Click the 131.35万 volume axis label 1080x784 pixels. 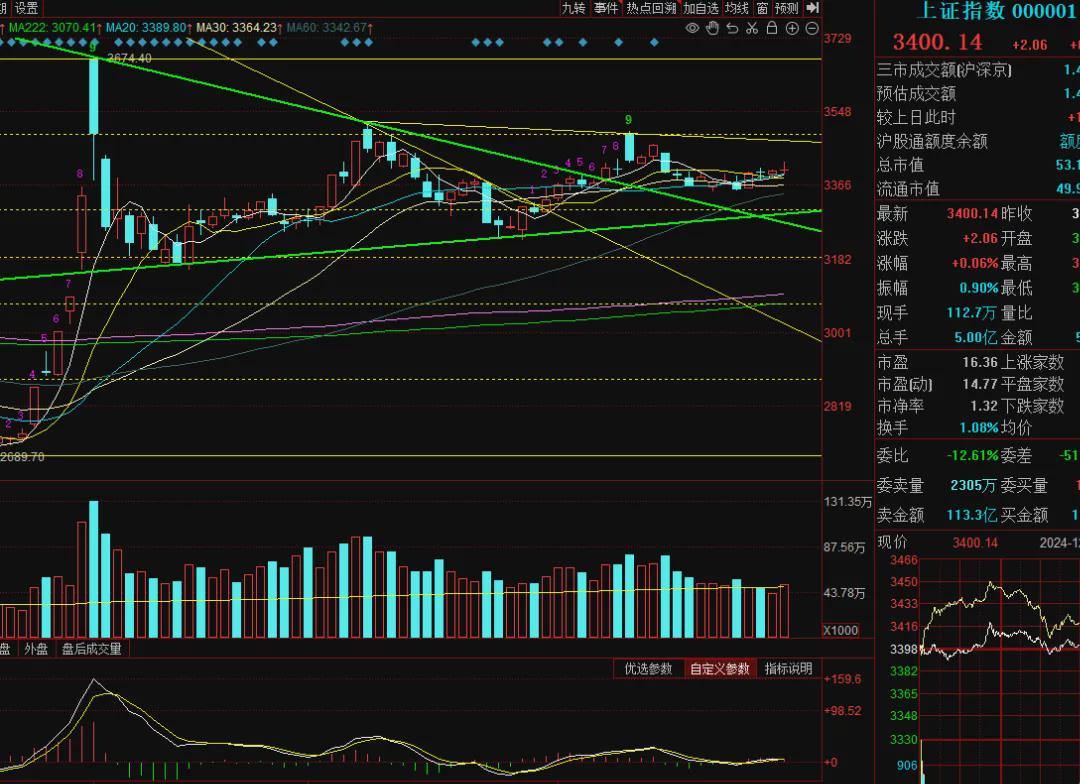point(847,502)
